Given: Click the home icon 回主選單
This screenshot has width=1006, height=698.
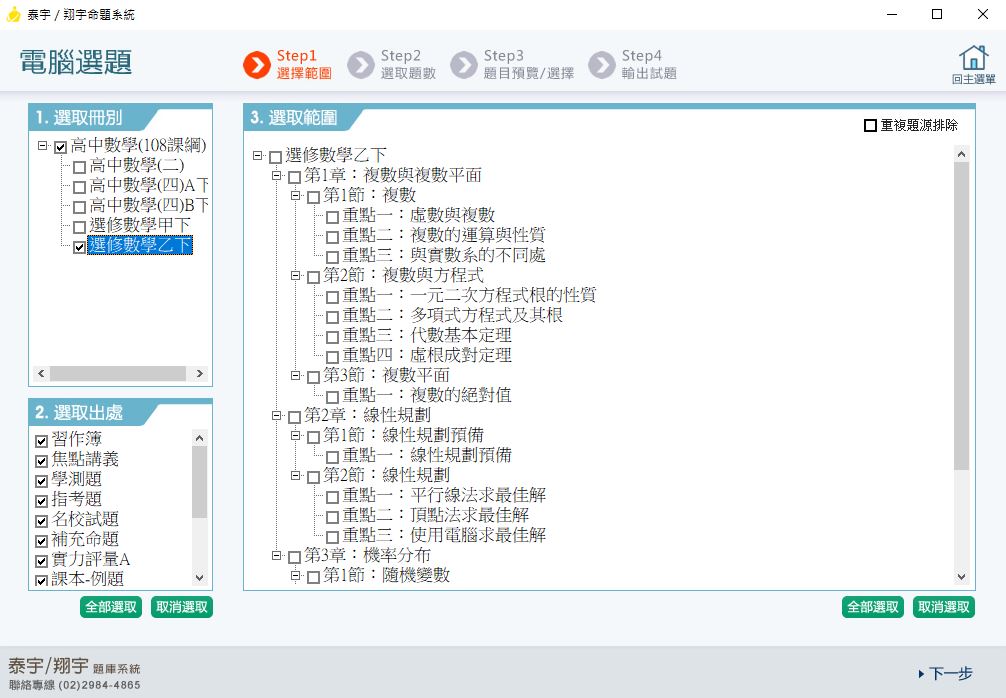Looking at the screenshot, I should tap(972, 58).
